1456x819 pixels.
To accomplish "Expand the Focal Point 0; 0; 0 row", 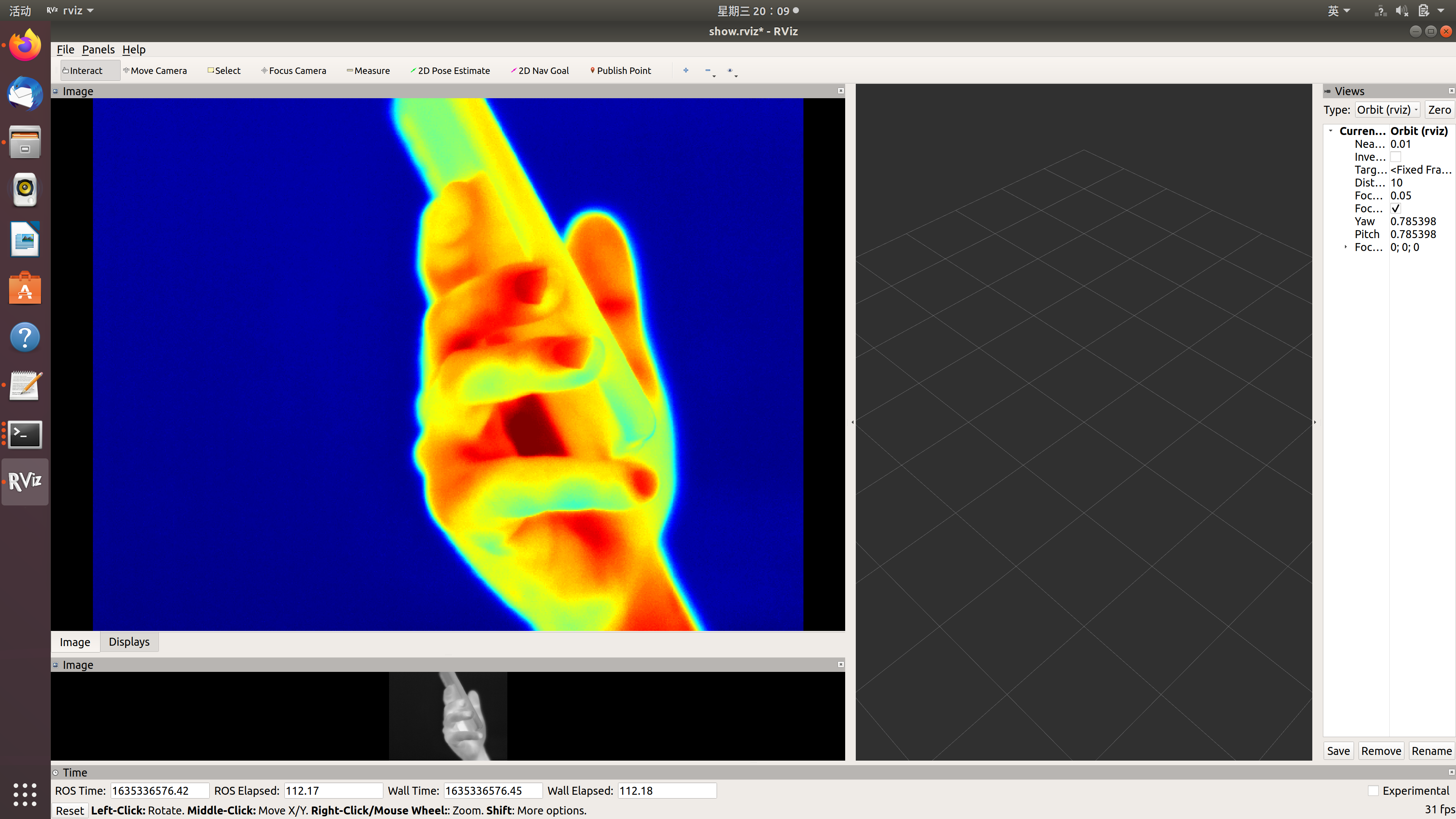I will [1346, 247].
